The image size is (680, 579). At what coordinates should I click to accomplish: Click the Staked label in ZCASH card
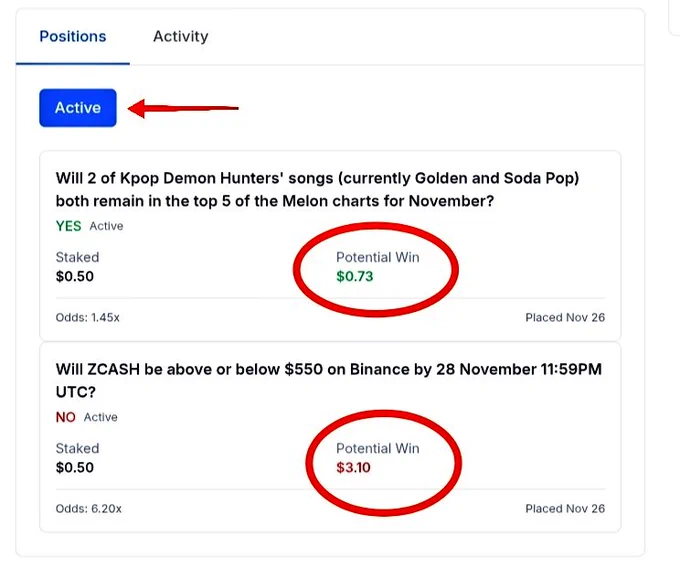pyautogui.click(x=77, y=448)
